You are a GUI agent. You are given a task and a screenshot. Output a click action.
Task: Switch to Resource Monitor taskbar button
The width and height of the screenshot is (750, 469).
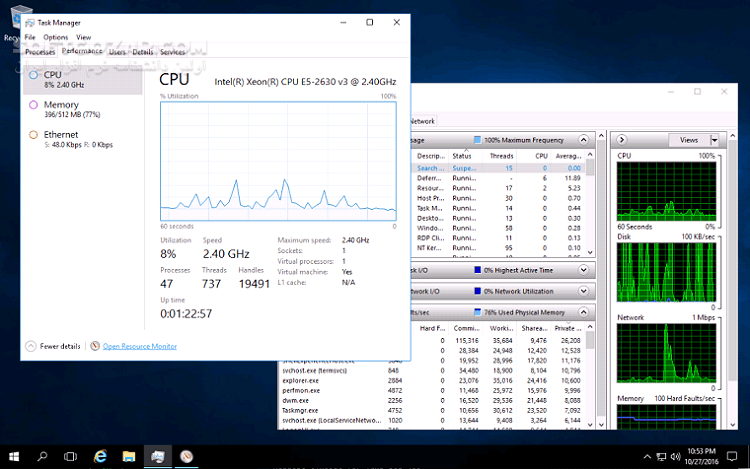tap(187, 457)
